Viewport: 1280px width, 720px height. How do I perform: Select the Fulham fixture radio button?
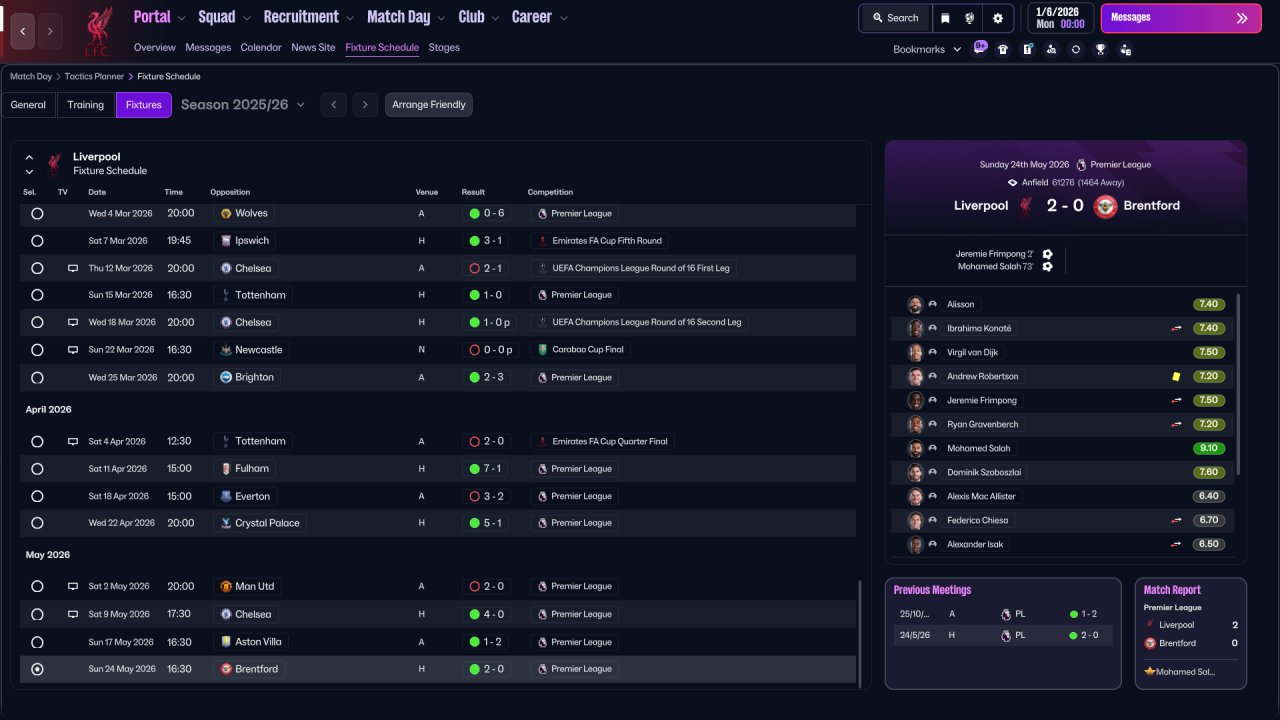click(x=37, y=468)
